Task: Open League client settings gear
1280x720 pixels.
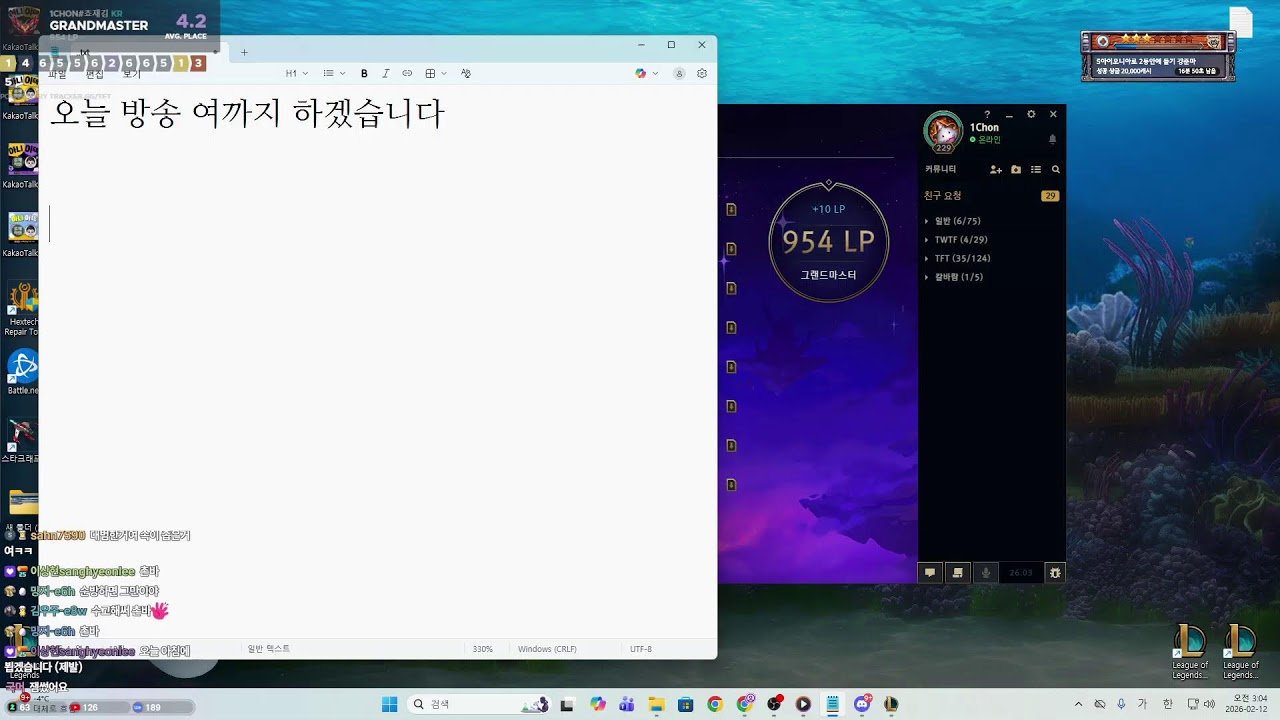Action: point(1031,114)
